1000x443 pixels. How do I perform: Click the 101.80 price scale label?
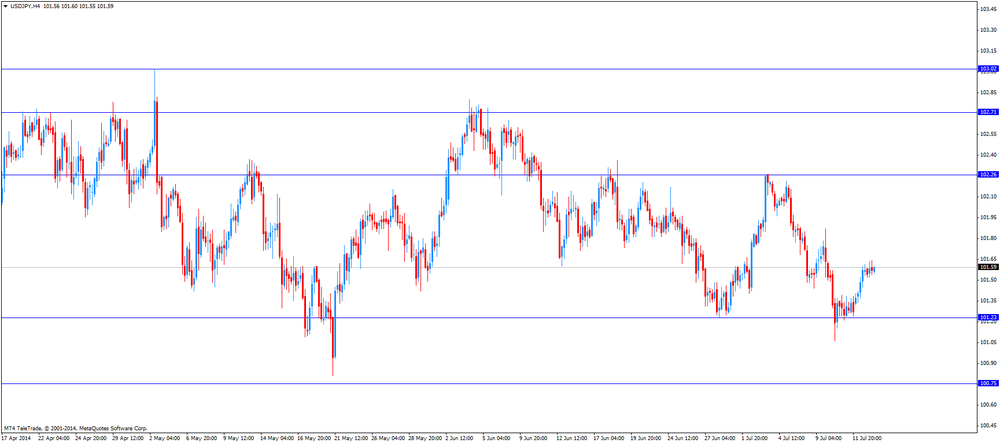coord(989,238)
